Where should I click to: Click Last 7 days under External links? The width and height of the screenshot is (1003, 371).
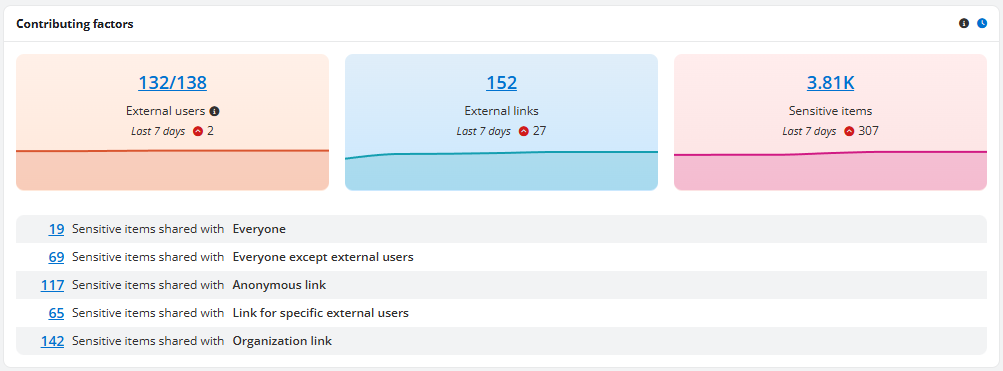pos(484,131)
